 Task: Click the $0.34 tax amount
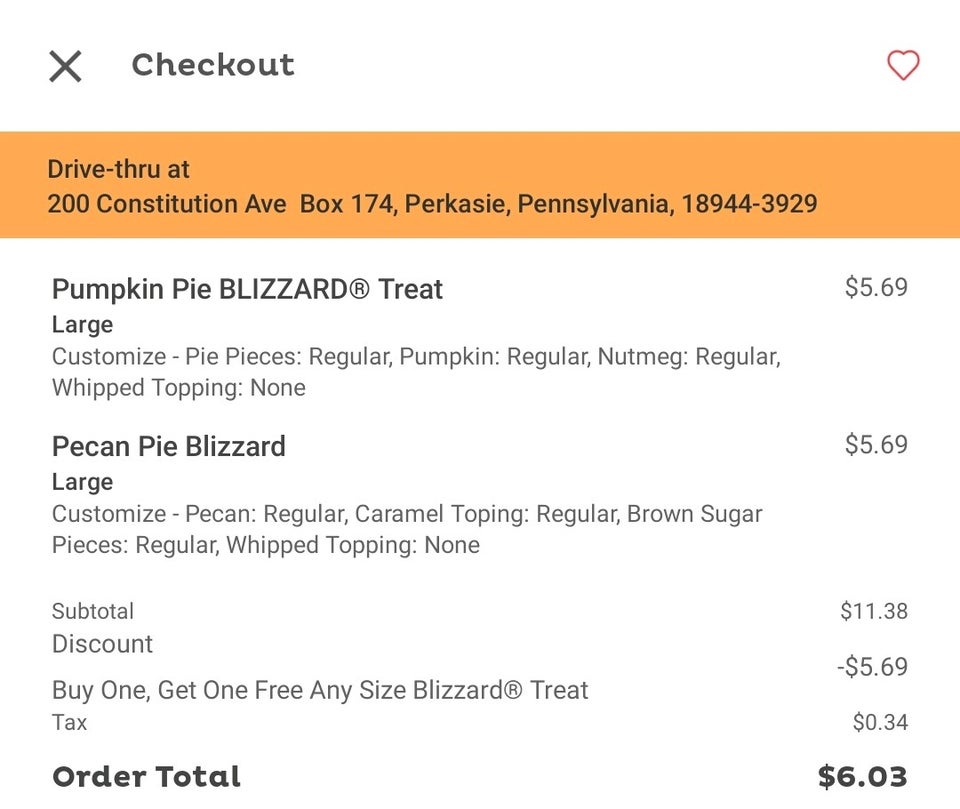pos(880,722)
